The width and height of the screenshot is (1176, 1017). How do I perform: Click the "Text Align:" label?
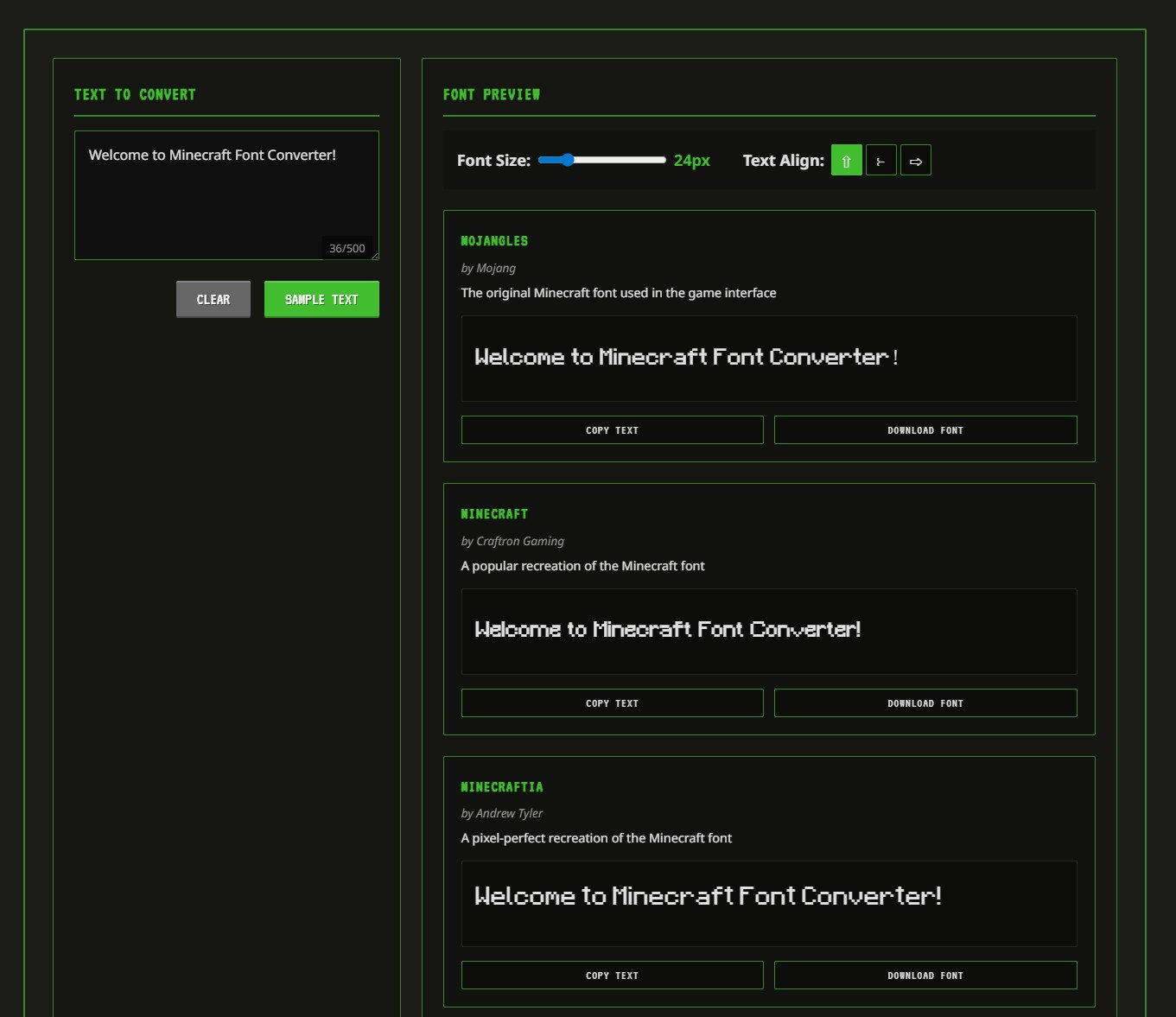(x=784, y=160)
